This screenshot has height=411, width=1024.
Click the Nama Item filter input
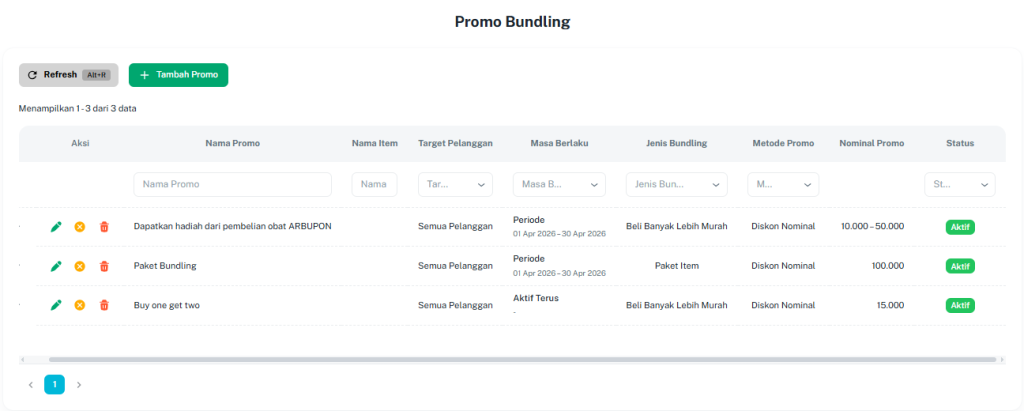click(374, 185)
